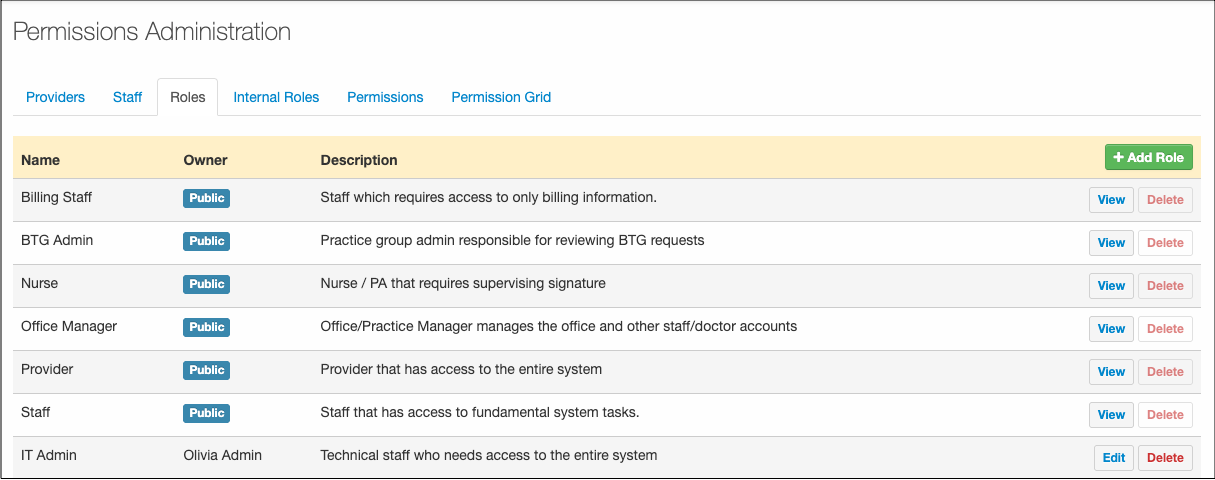View the Provider role
Image resolution: width=1215 pixels, height=480 pixels.
(1111, 372)
